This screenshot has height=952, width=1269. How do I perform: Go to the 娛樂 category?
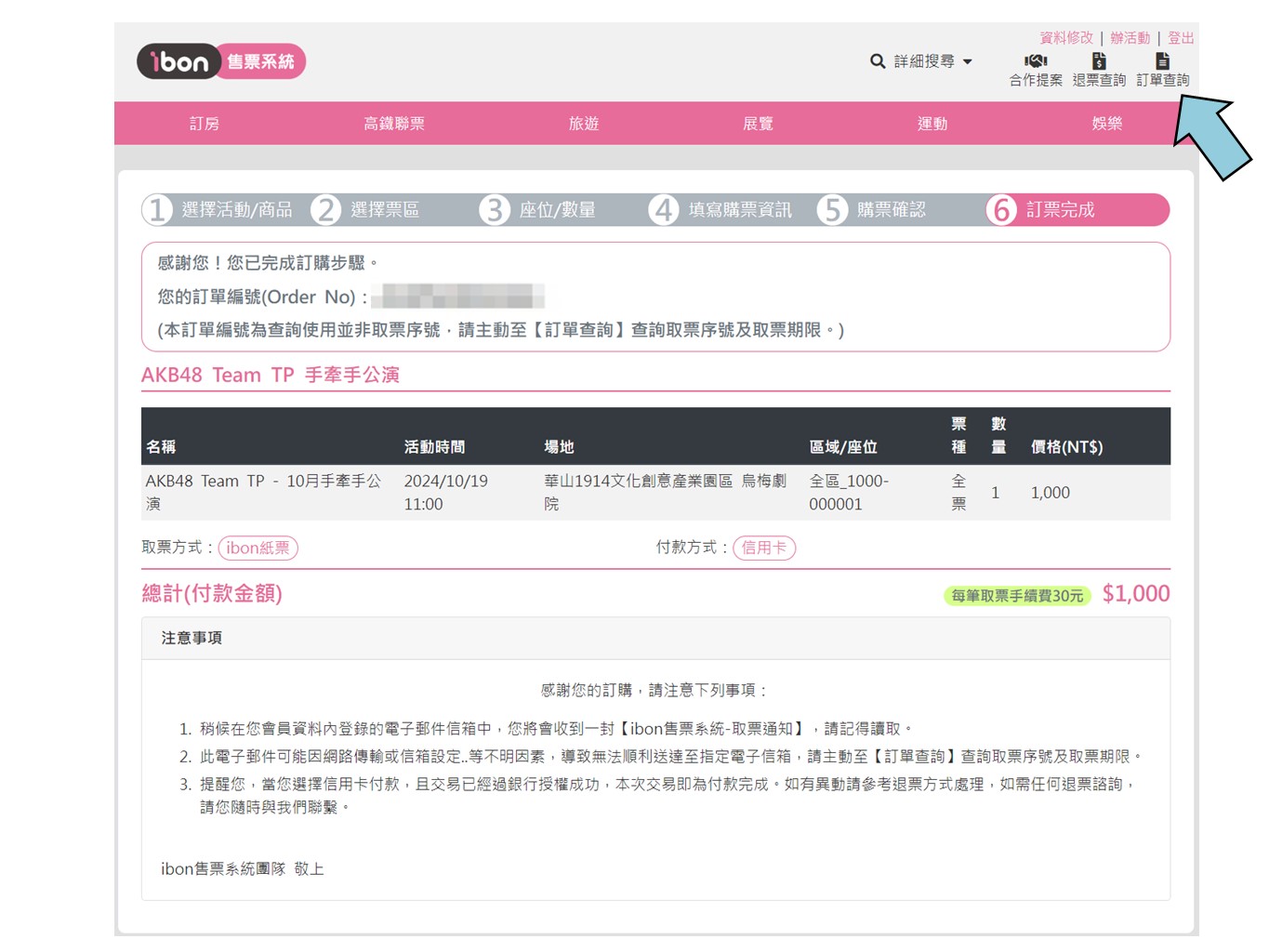pyautogui.click(x=1106, y=124)
